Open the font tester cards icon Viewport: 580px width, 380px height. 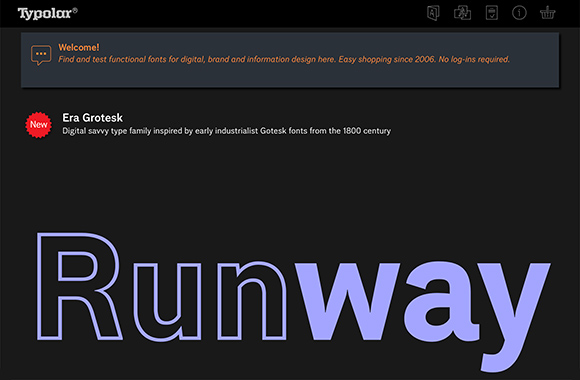tap(462, 13)
